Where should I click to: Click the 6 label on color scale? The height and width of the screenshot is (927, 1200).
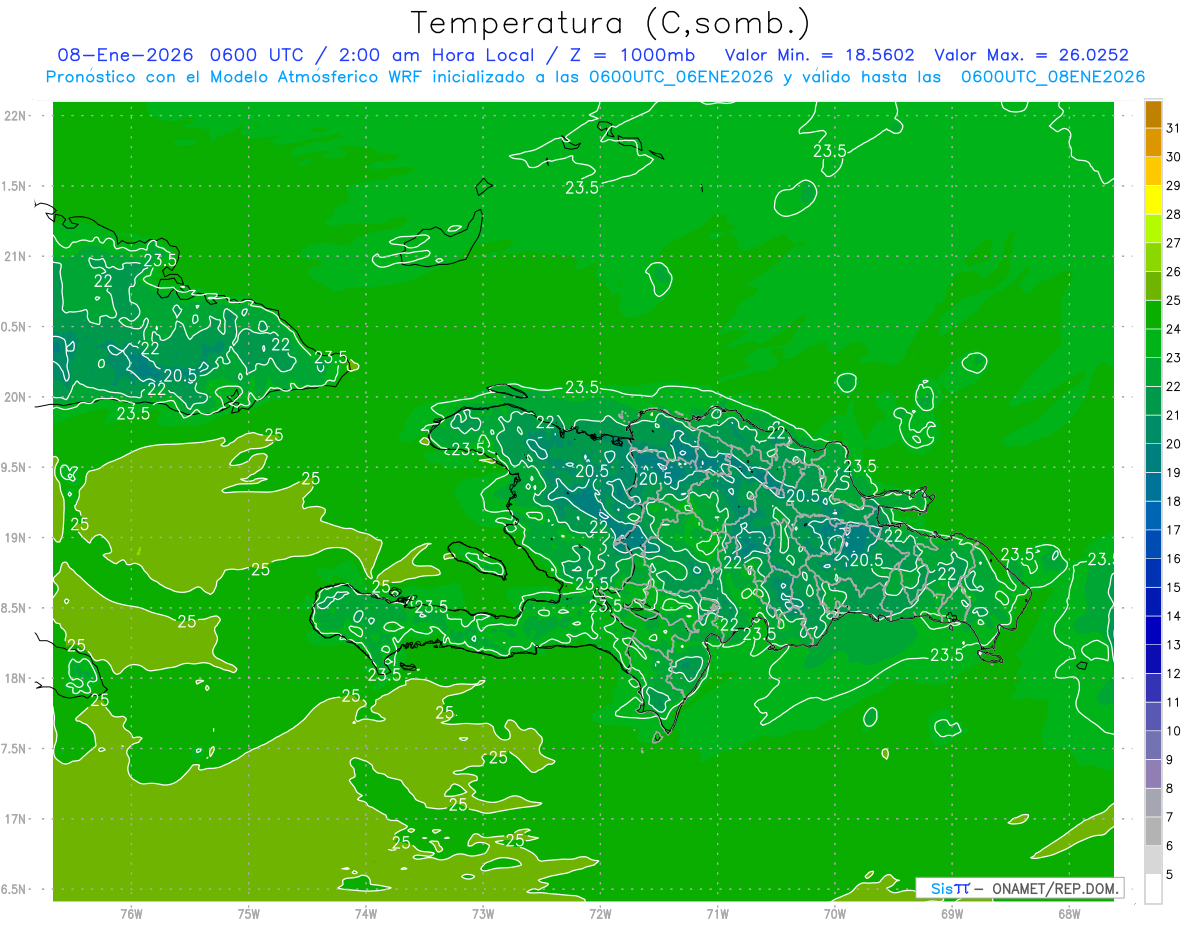pos(1171,846)
